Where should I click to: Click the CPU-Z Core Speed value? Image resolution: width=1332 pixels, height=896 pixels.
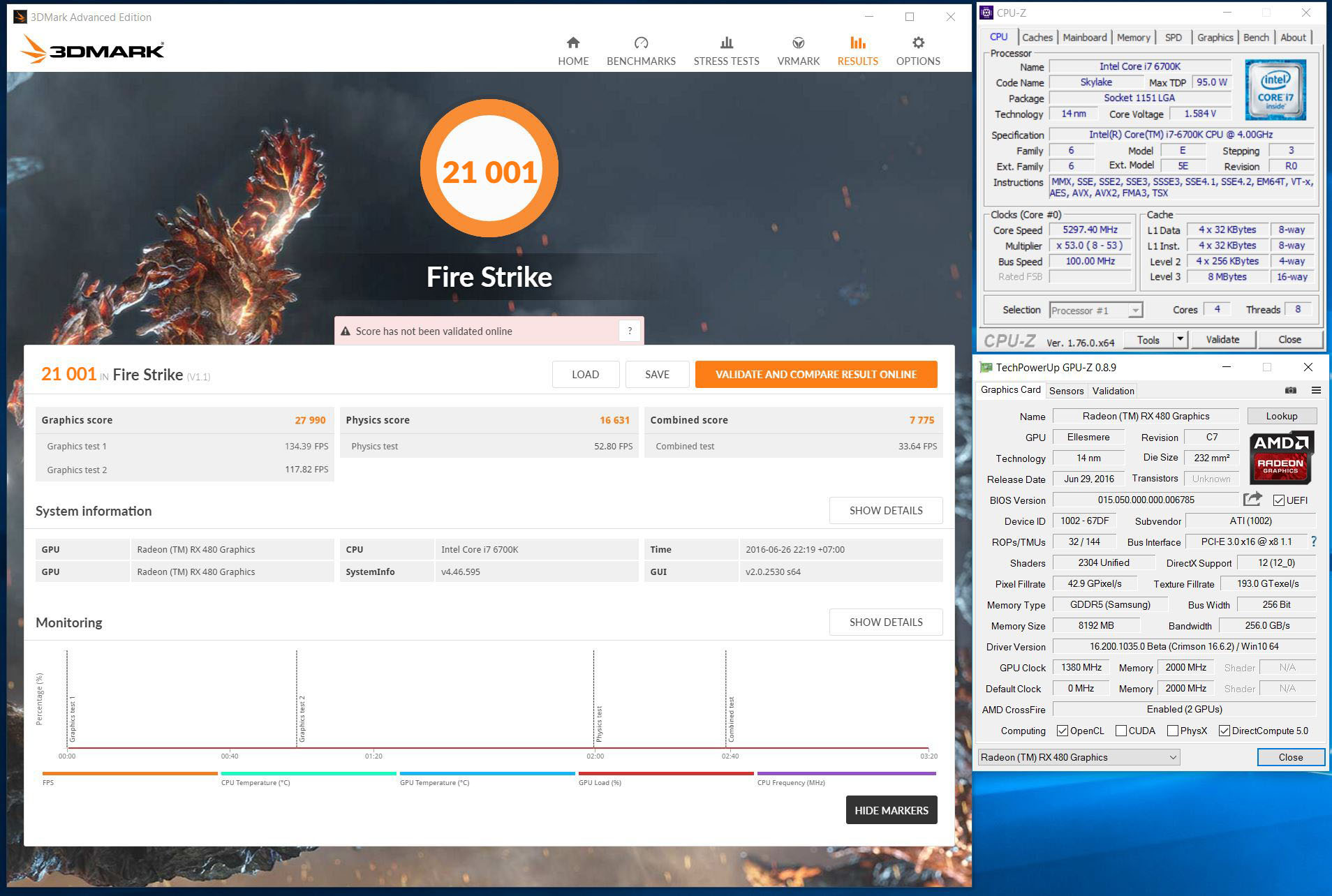coord(1090,230)
